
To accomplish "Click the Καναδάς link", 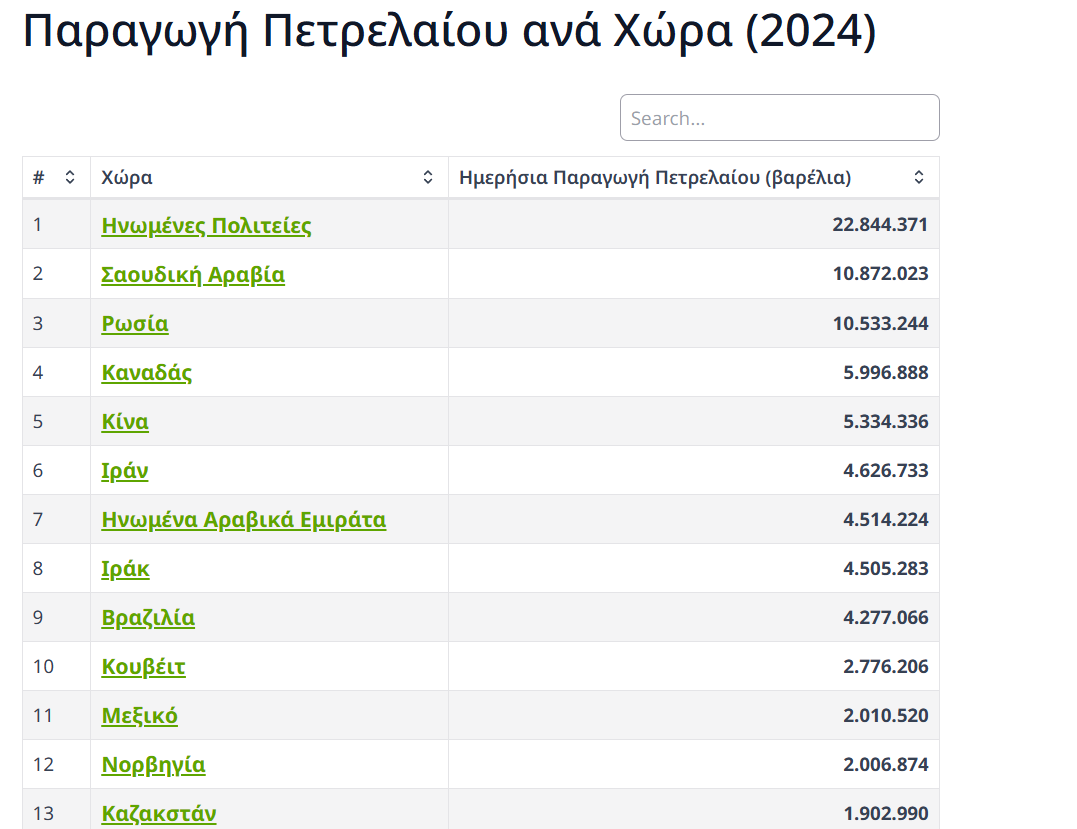I will coord(147,373).
